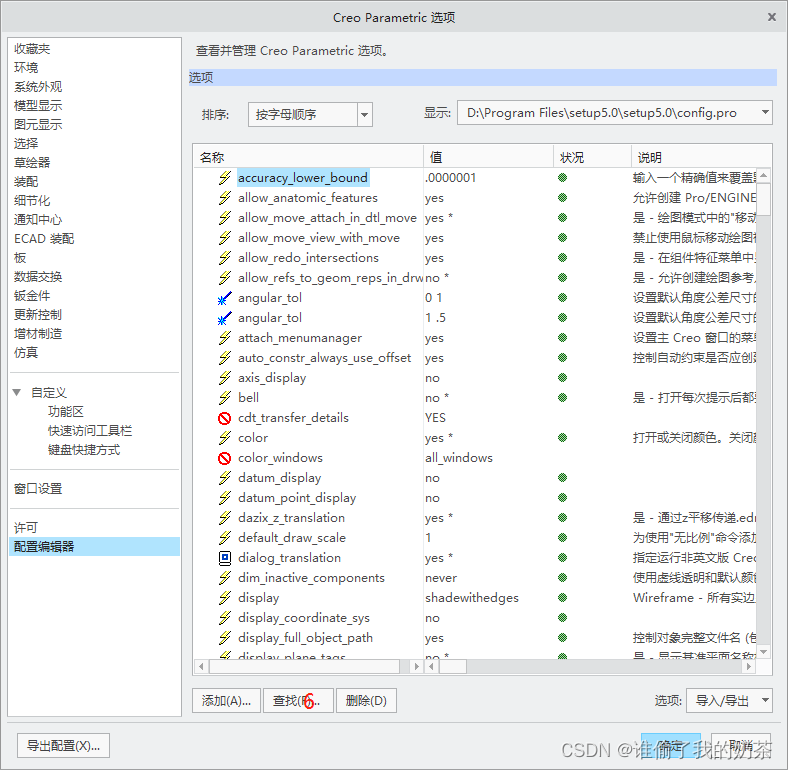Open ECAD 装配 settings category
Image resolution: width=788 pixels, height=770 pixels.
[44, 239]
